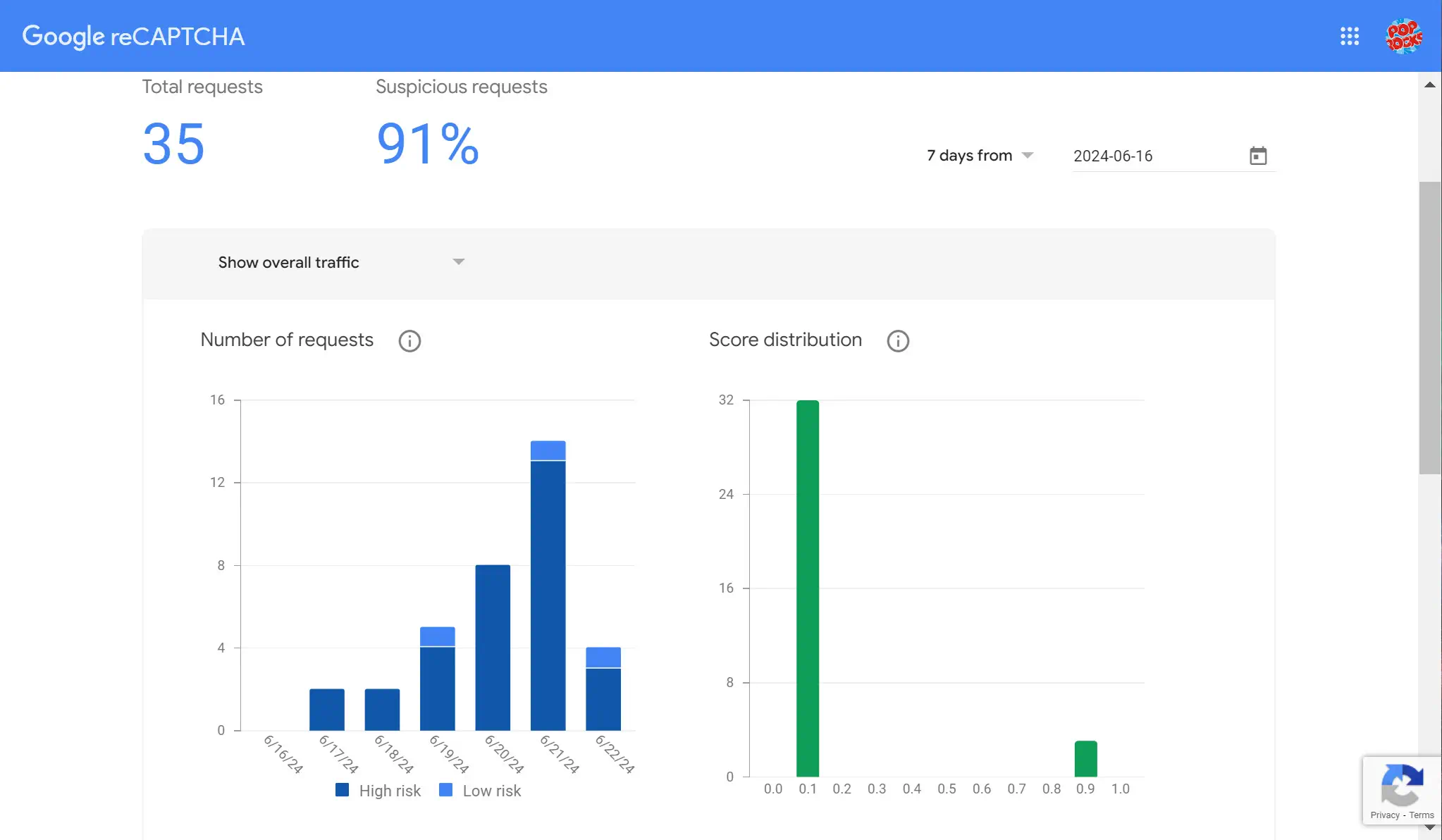This screenshot has height=840, width=1442.
Task: Click the vertical scrollbar thumb
Action: click(x=1429, y=328)
